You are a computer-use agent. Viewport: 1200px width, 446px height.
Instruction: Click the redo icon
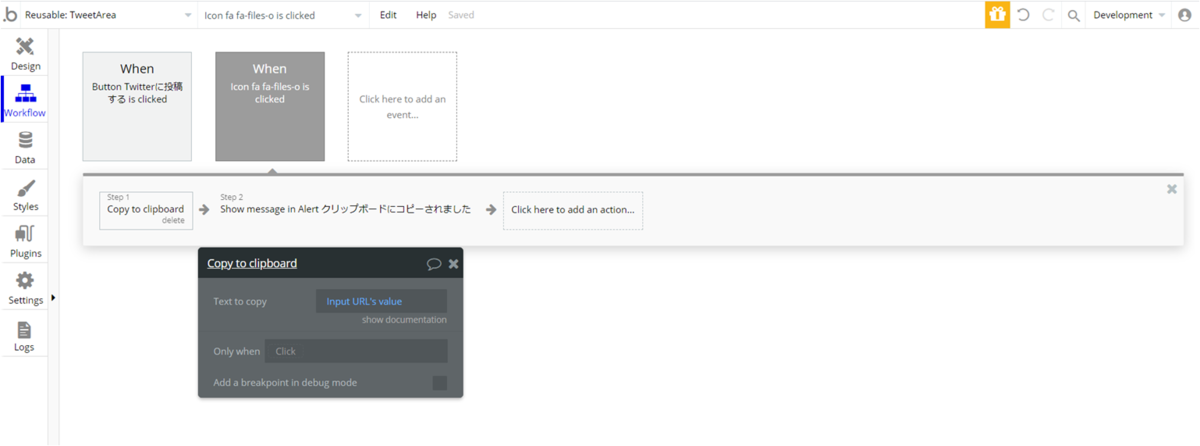1048,15
